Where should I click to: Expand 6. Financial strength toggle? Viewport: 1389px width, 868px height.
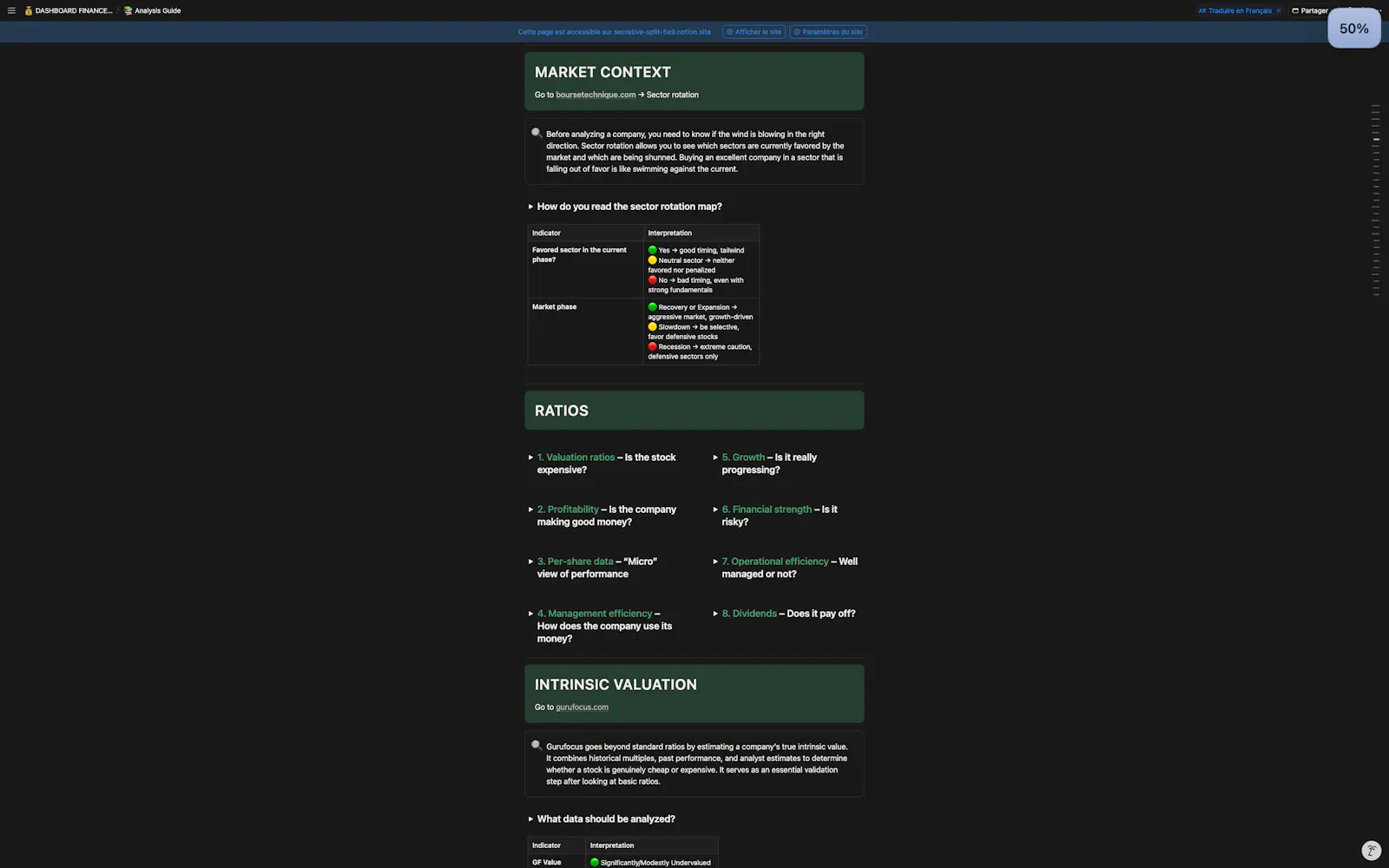coord(715,510)
